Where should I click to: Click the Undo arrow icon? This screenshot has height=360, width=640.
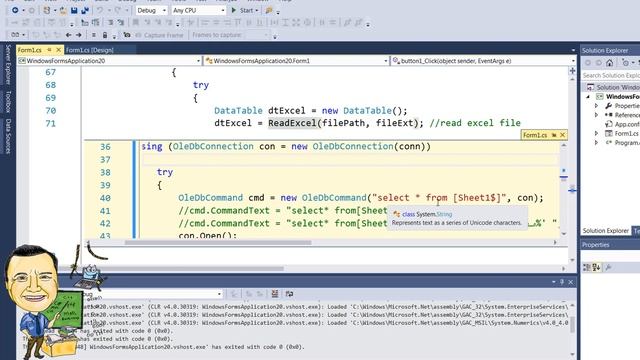100,10
